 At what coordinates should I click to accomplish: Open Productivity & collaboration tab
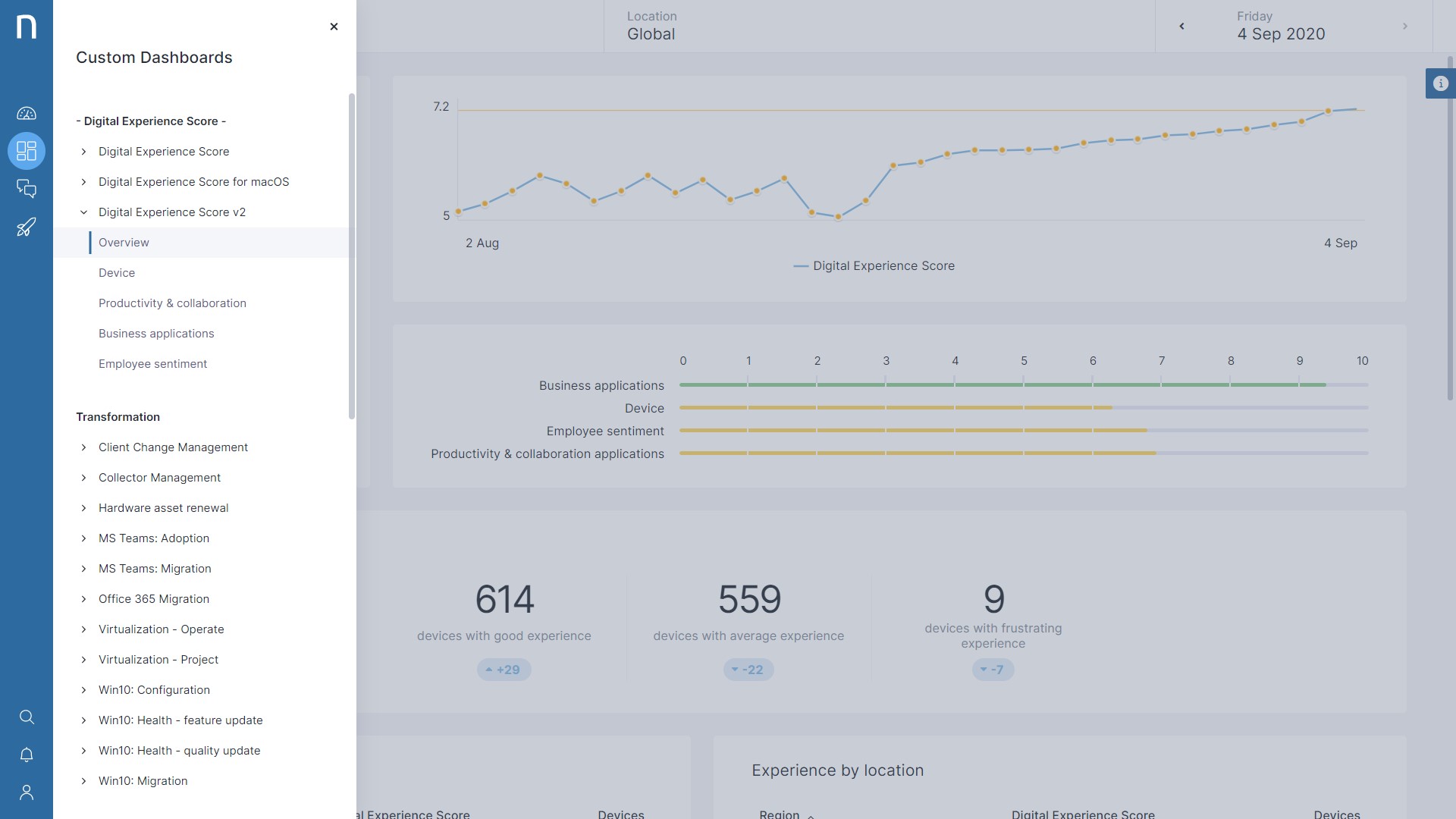coord(172,303)
